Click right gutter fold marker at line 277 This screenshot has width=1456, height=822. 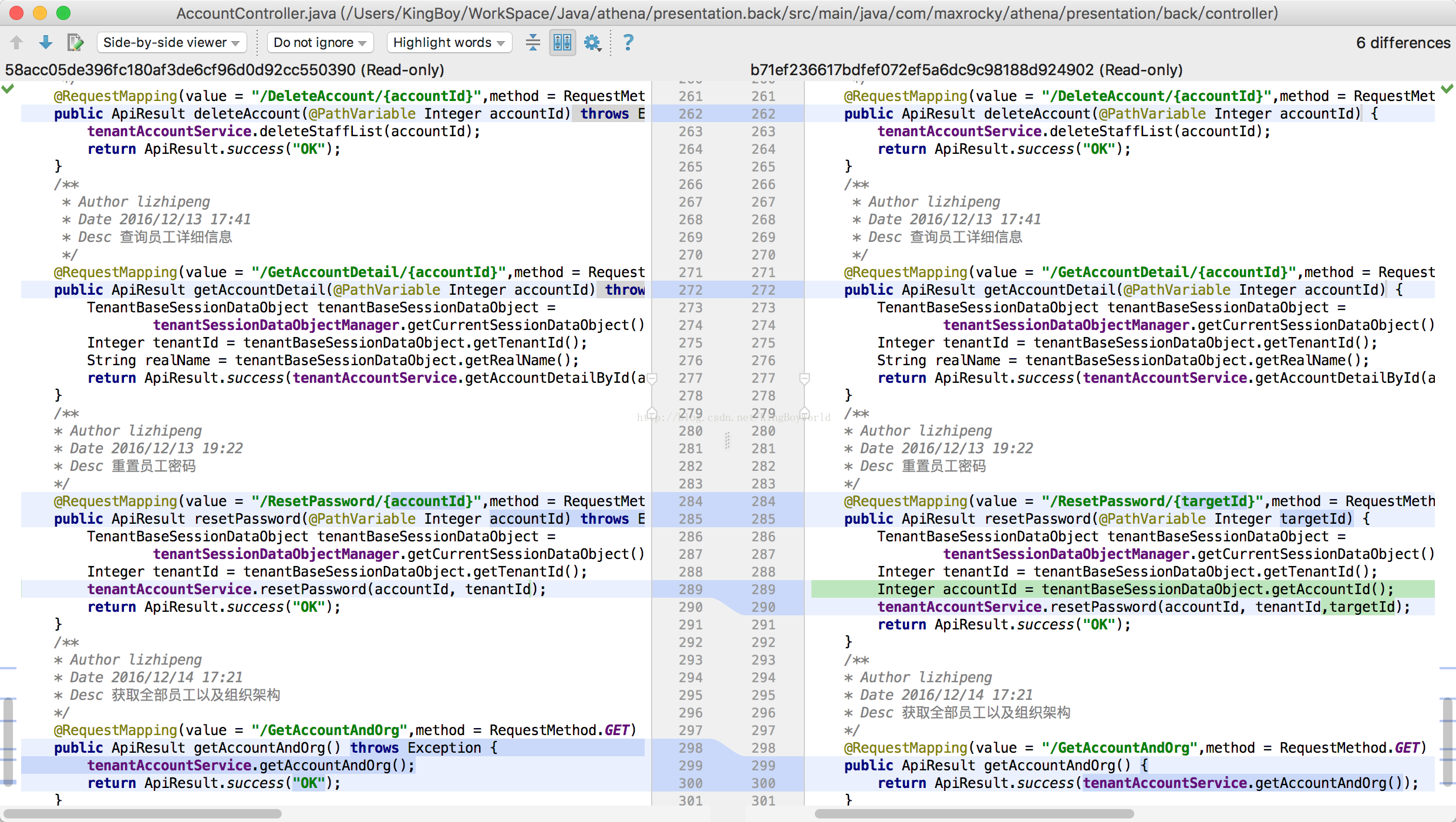tap(804, 379)
